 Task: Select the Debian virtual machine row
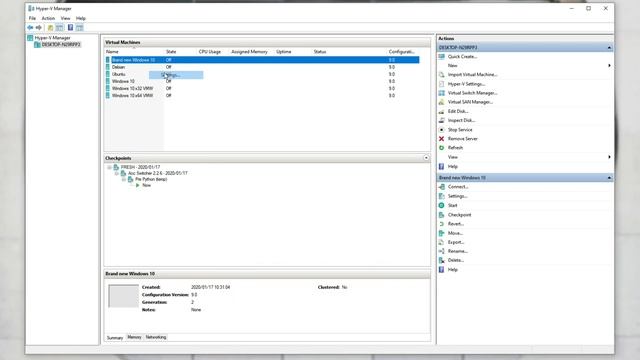tap(262, 67)
